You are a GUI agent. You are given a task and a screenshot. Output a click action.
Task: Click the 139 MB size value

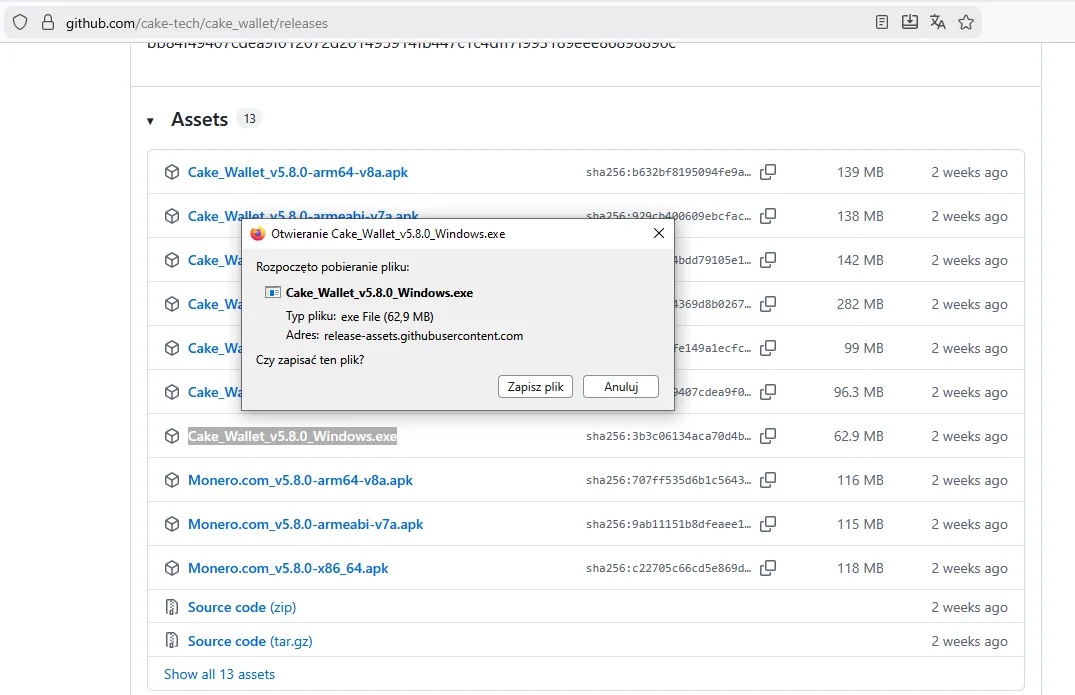tap(860, 172)
